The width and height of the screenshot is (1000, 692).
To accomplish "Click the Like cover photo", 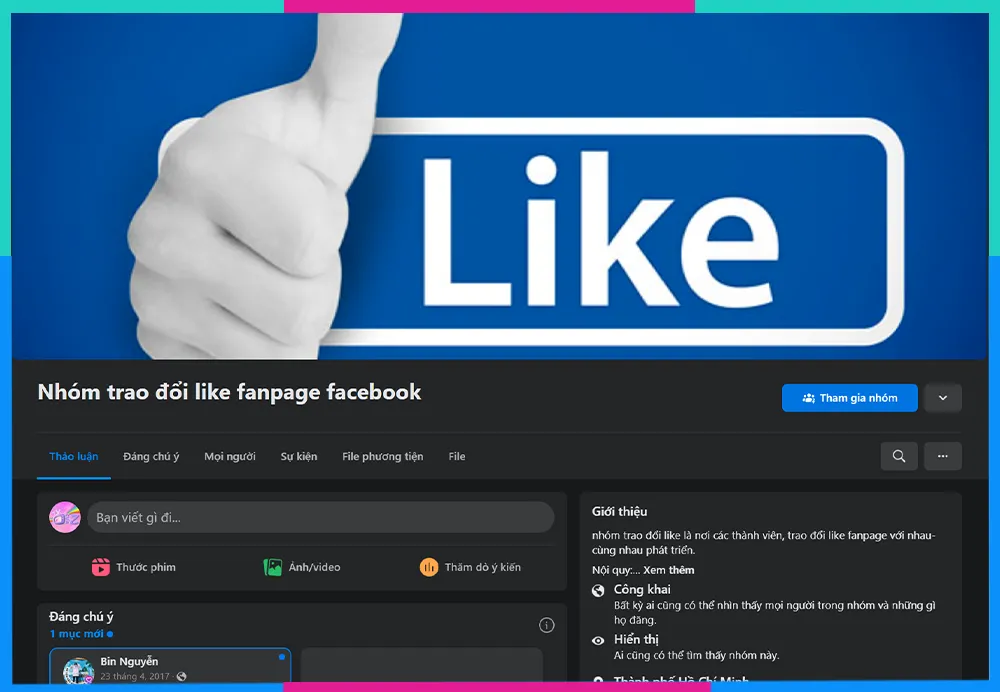I will pyautogui.click(x=500, y=186).
